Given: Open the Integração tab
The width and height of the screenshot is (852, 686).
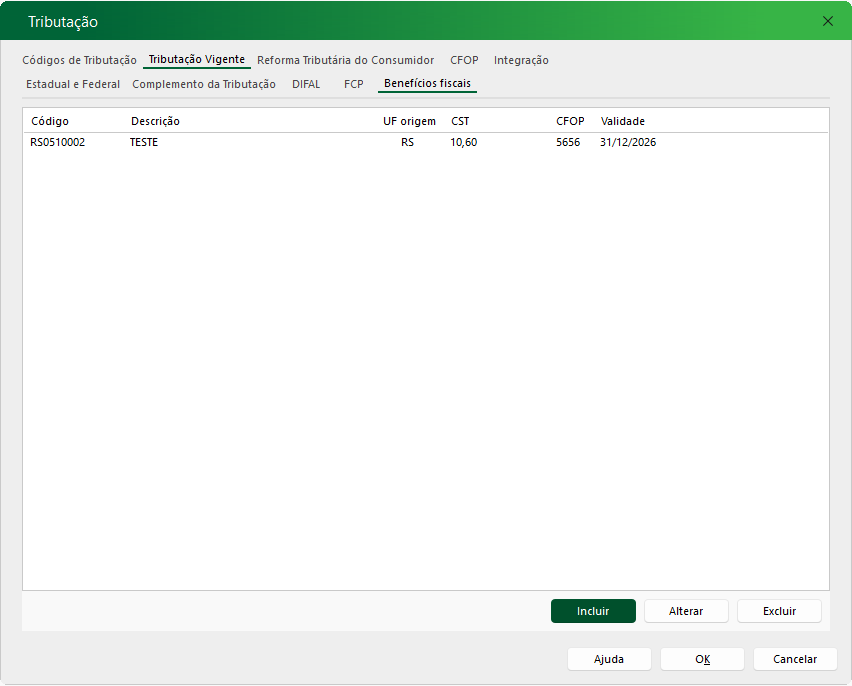Looking at the screenshot, I should 521,60.
